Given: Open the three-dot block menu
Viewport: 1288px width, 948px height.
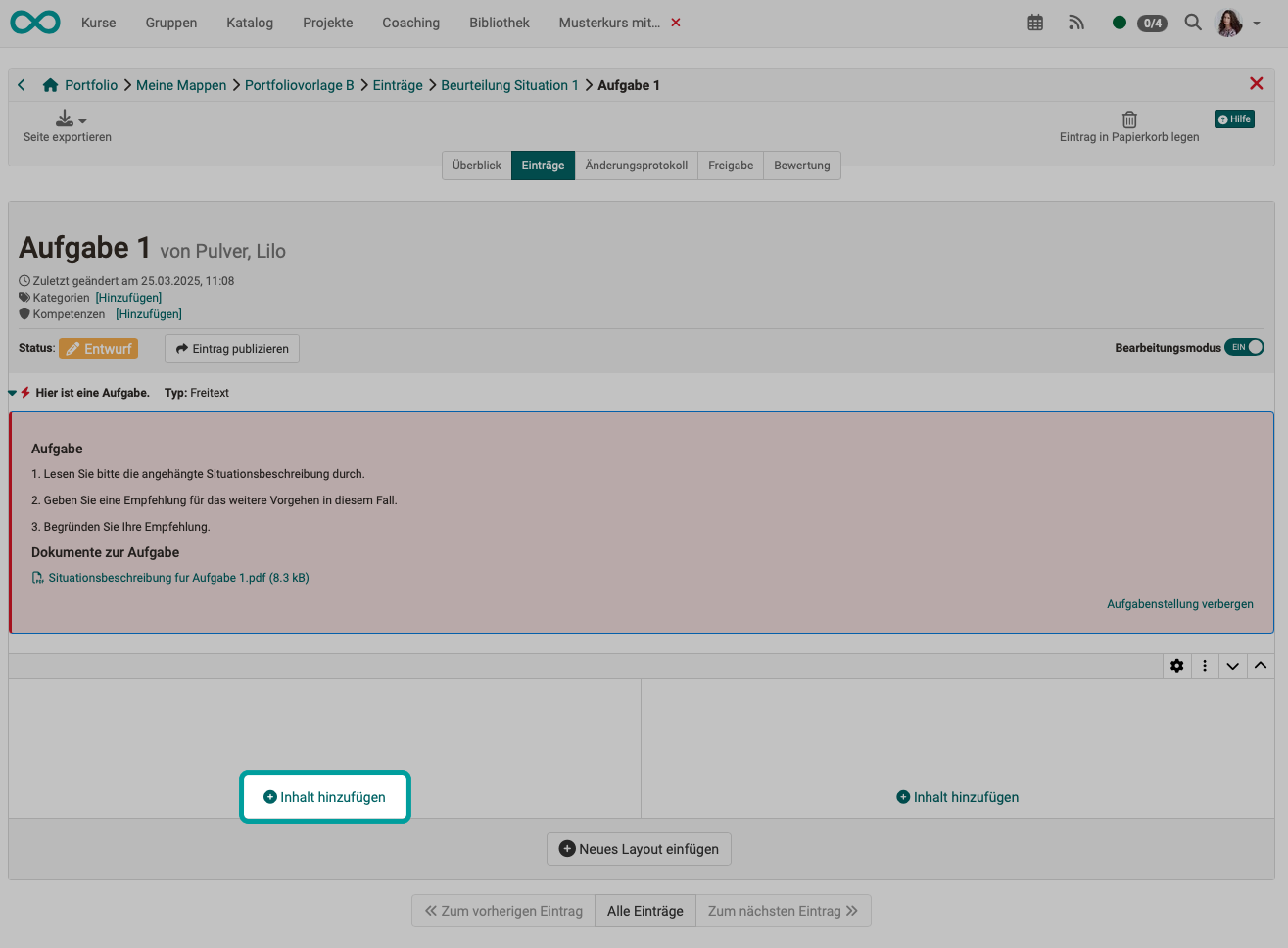Looking at the screenshot, I should coord(1205,665).
